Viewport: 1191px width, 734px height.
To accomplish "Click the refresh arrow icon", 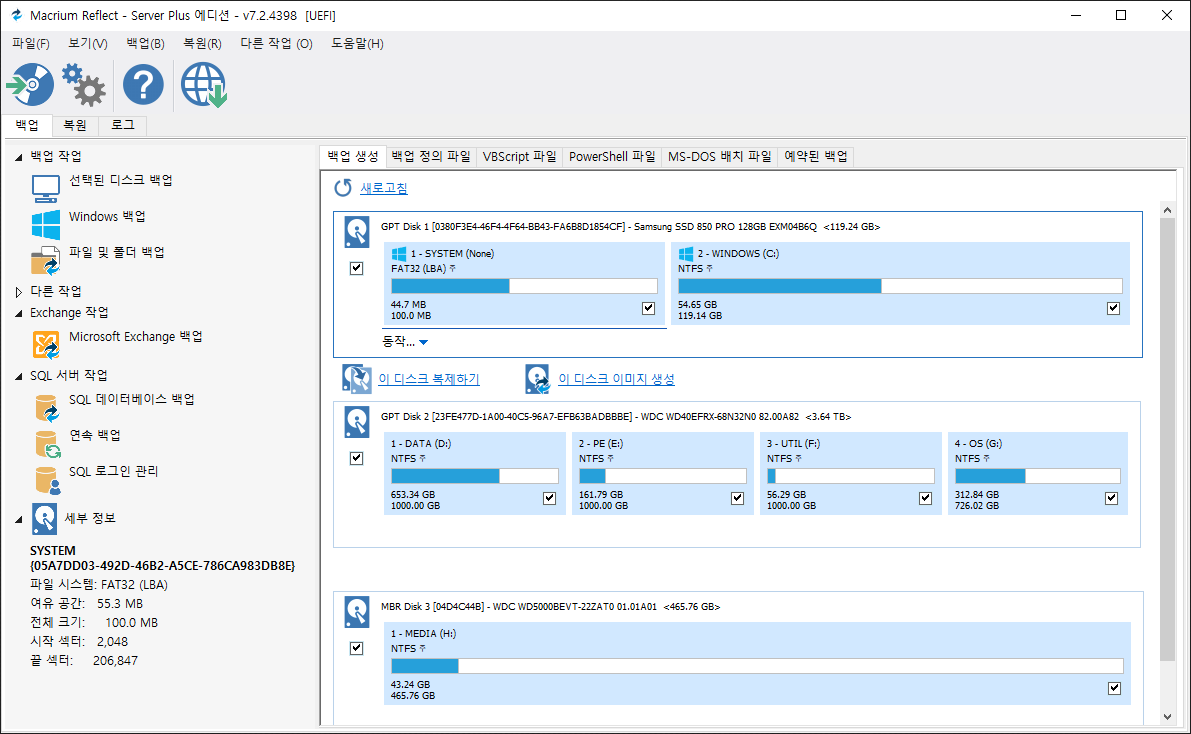I will [343, 188].
